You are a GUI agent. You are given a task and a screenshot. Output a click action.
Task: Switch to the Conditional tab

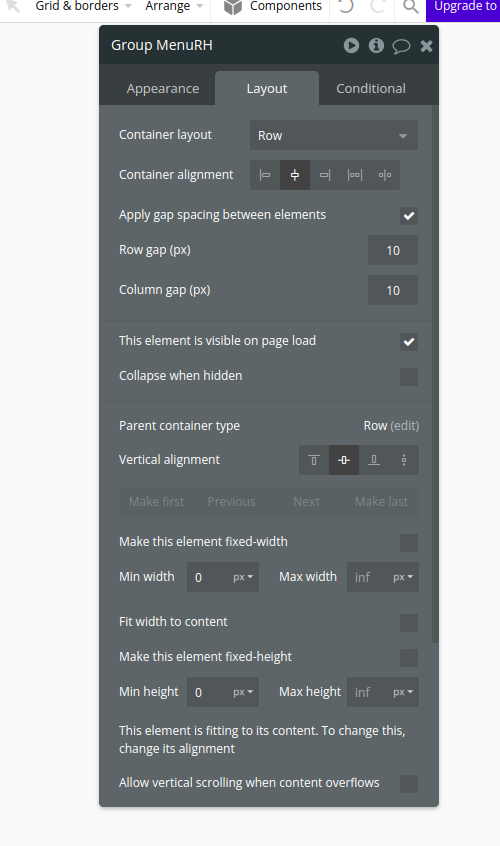371,88
